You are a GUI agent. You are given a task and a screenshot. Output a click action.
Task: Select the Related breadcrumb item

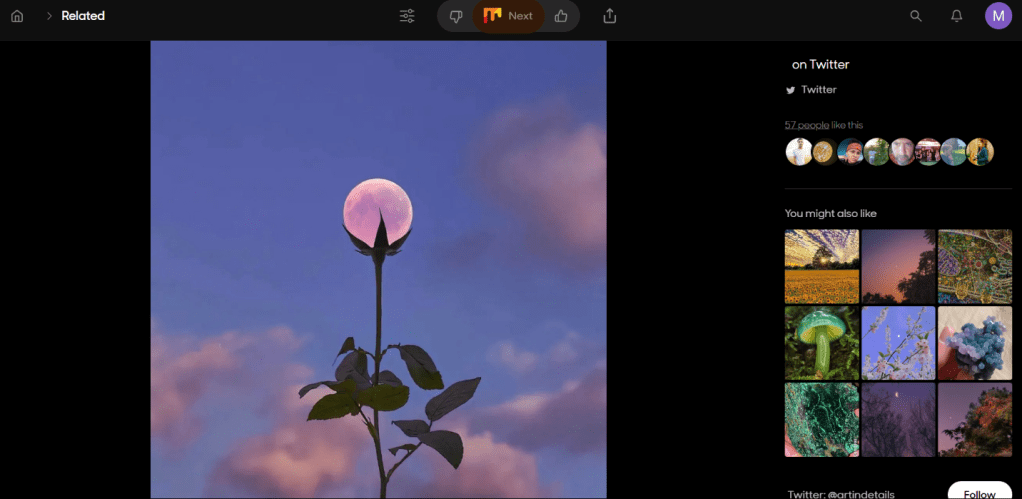coord(83,16)
